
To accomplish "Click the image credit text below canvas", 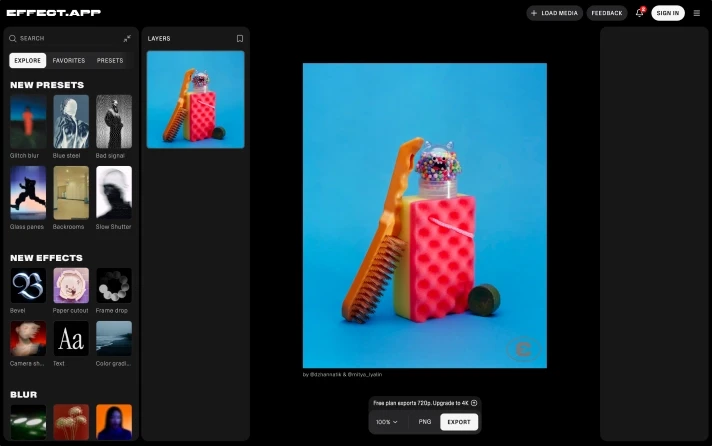I will [x=342, y=375].
